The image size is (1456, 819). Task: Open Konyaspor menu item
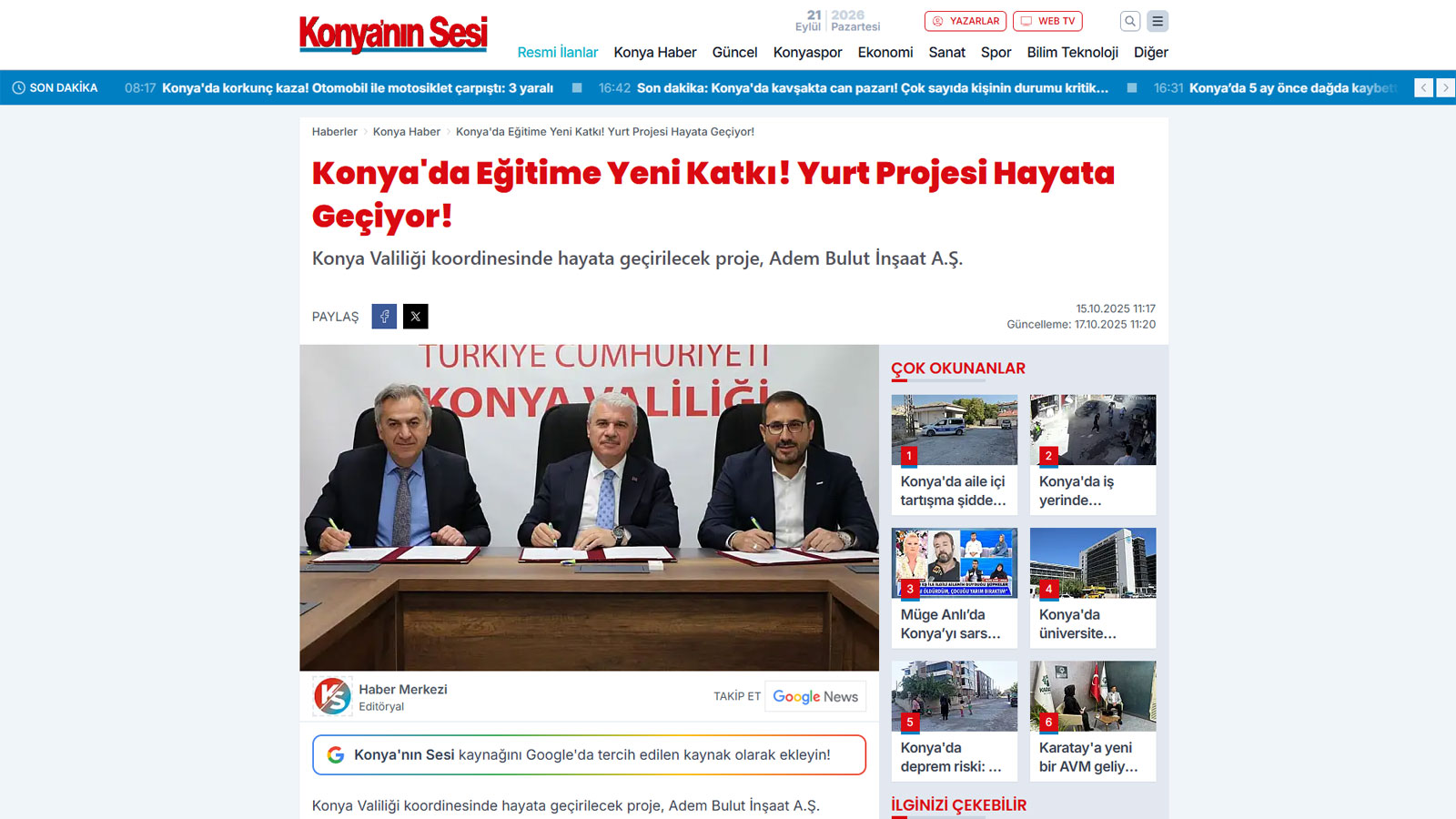[807, 52]
